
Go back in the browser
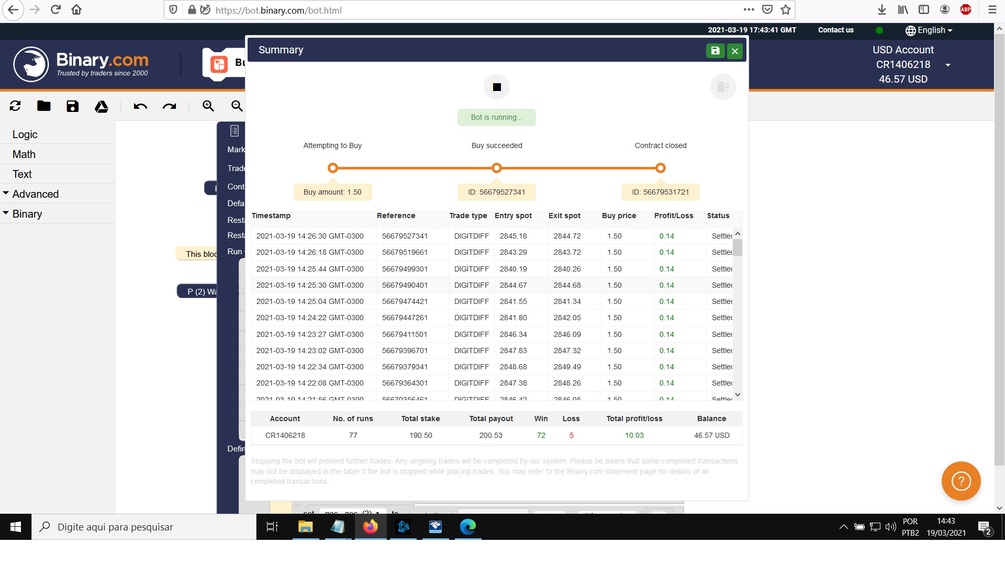click(x=13, y=10)
